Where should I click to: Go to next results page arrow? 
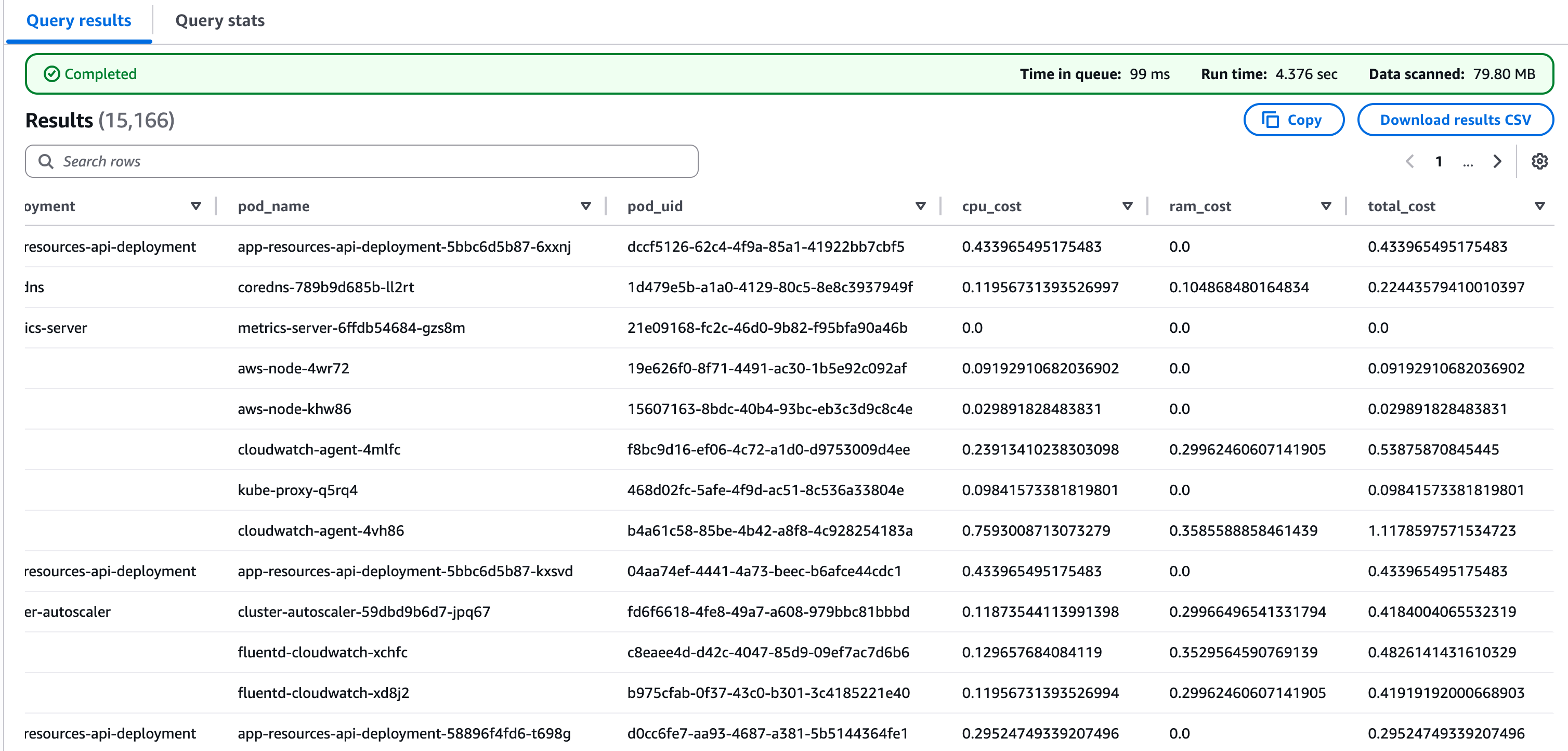point(1497,161)
